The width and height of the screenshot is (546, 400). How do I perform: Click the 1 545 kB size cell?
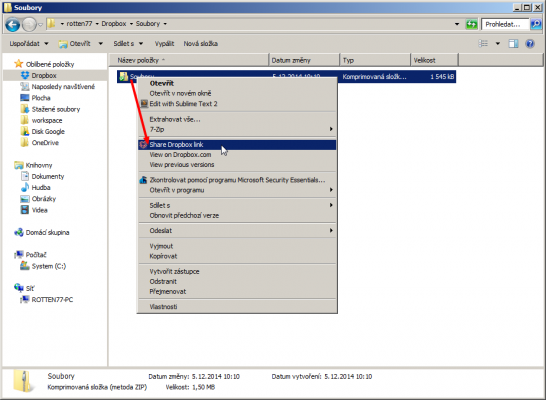point(442,77)
